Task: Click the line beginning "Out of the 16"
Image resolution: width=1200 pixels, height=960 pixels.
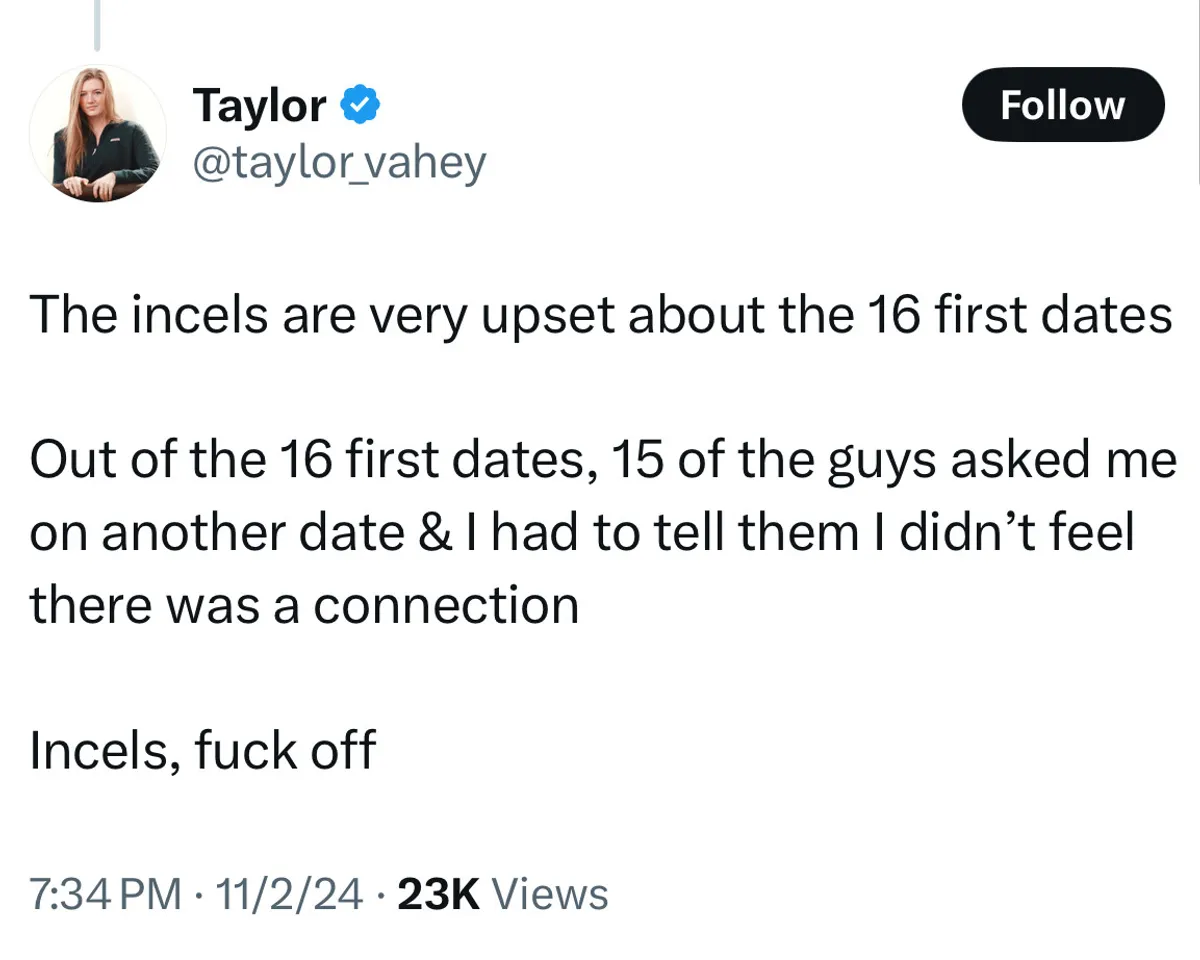Action: click(600, 460)
